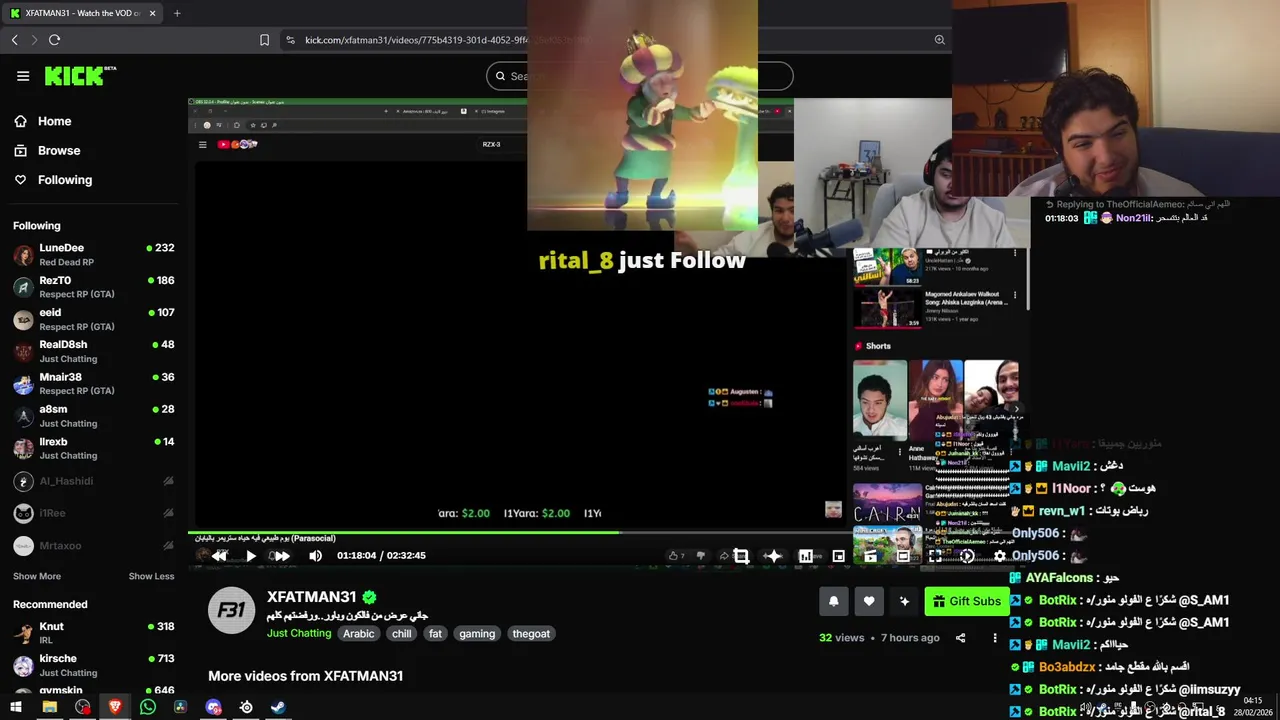Open recommended channel kirsche
Screen dimensions: 1280x720
coord(93,665)
